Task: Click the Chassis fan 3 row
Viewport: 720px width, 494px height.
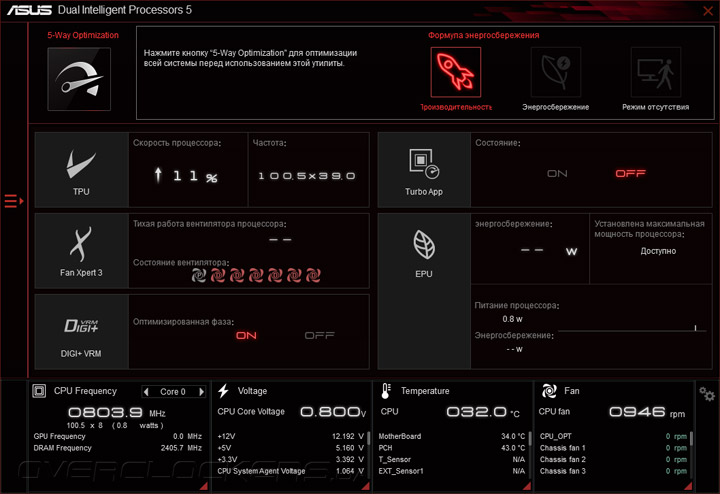Action: point(613,471)
